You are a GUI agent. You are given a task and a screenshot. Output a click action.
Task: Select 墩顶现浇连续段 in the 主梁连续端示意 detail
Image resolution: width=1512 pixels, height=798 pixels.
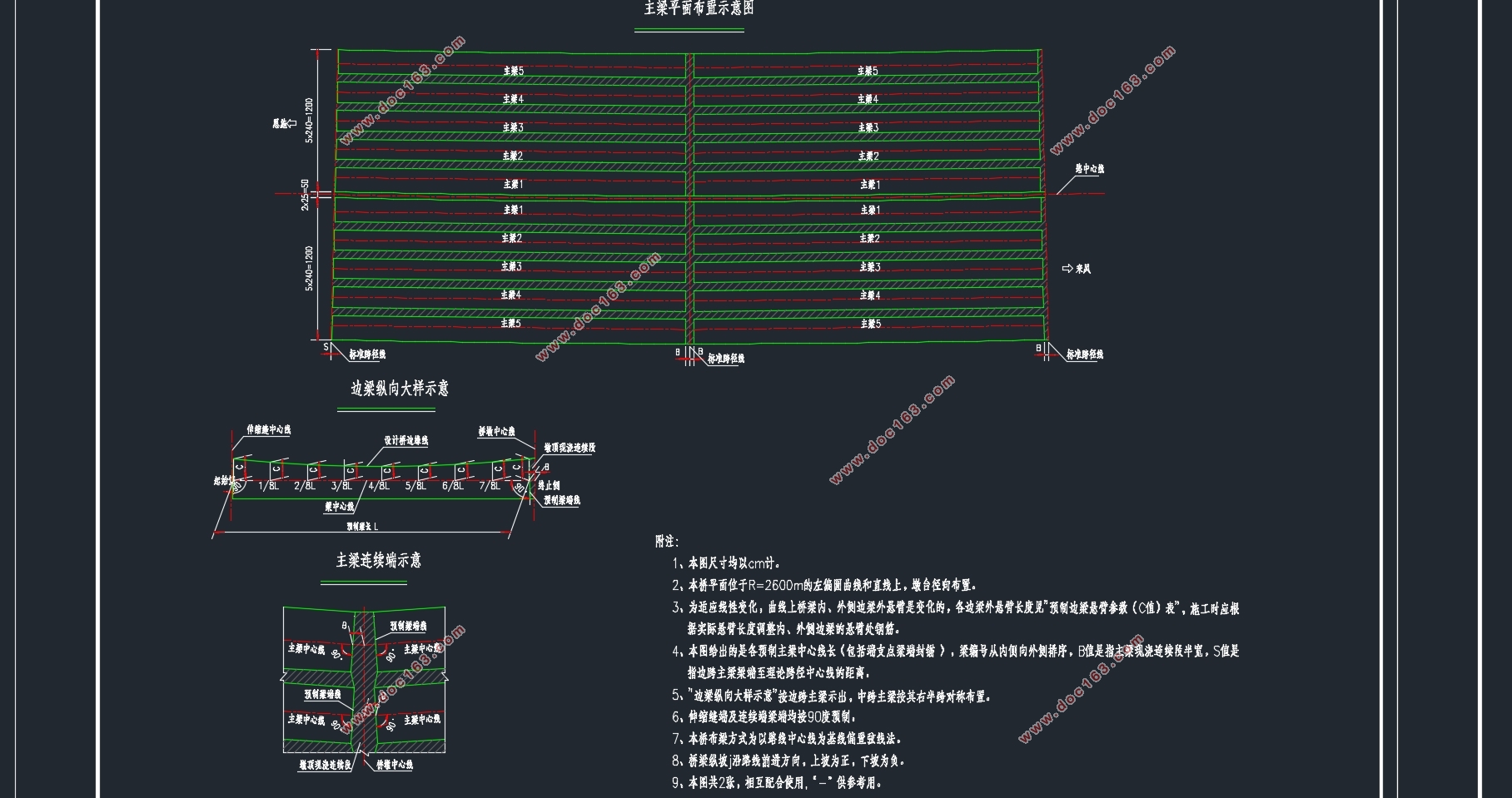326,765
